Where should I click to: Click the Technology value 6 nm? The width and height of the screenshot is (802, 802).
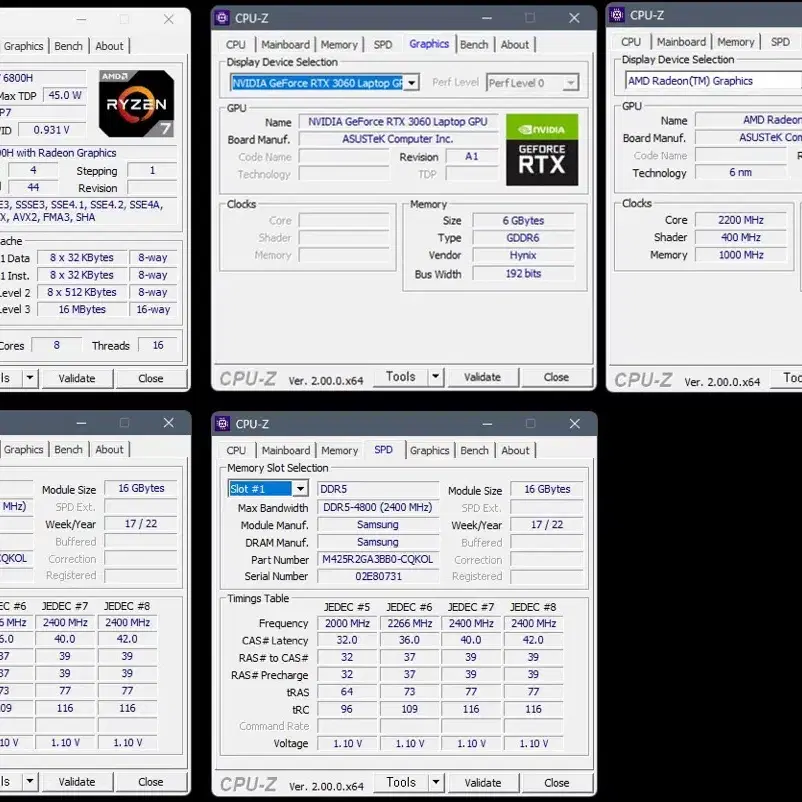point(740,172)
